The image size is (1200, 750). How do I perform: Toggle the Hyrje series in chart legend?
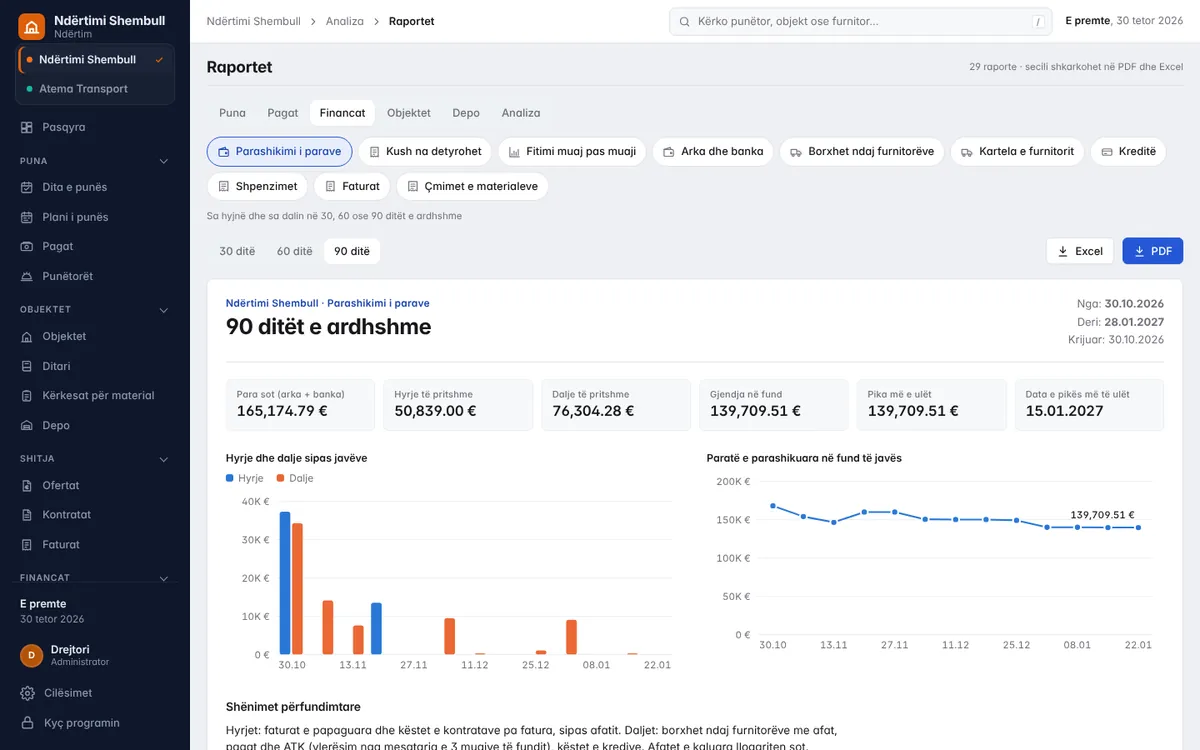pos(245,478)
